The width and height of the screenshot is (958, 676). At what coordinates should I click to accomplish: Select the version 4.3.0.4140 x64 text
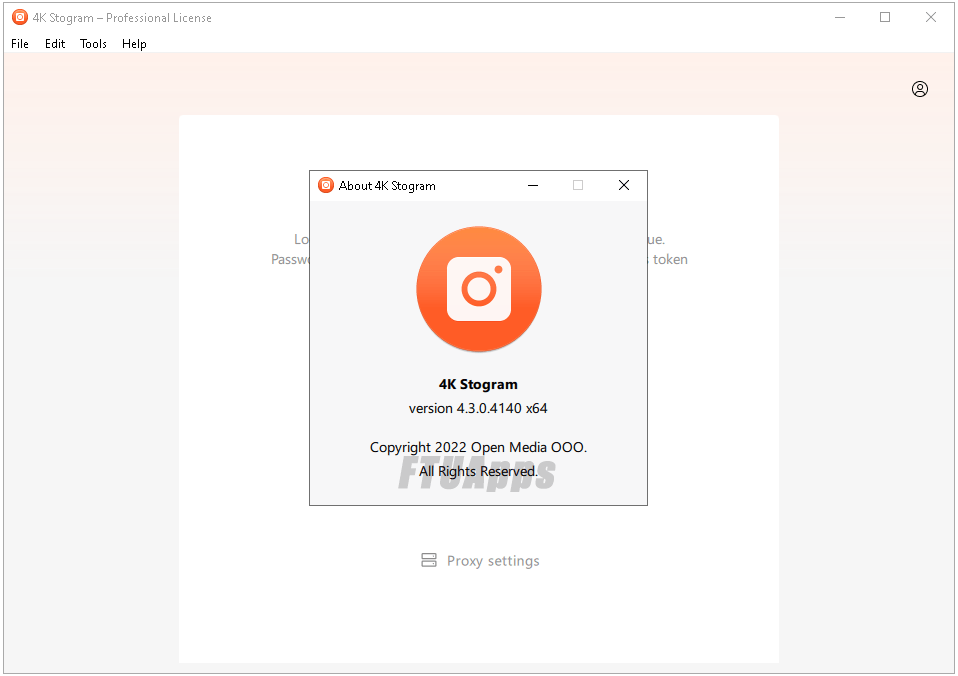tap(478, 408)
